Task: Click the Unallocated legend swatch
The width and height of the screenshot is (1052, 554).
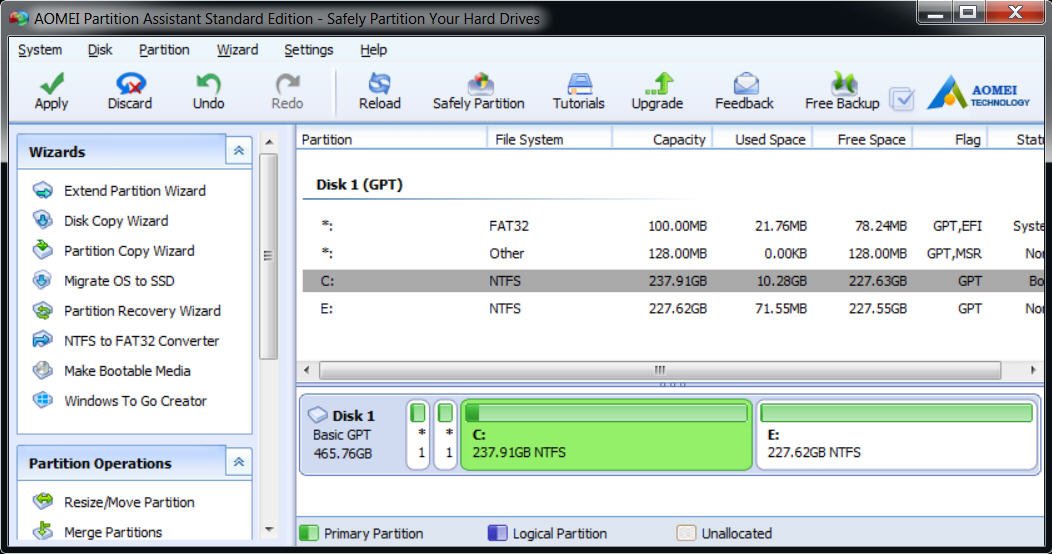Action: coord(686,533)
